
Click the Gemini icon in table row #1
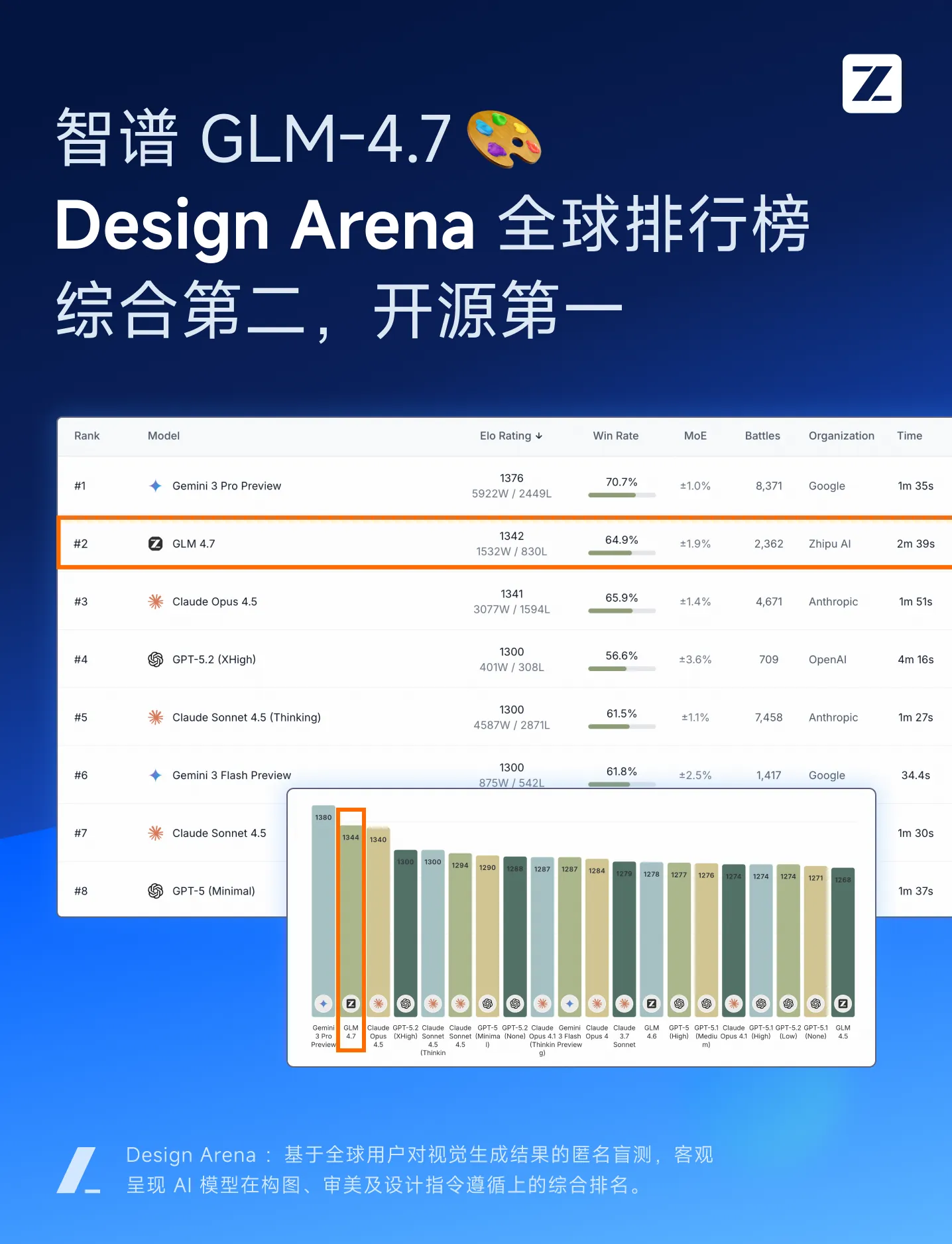(155, 485)
